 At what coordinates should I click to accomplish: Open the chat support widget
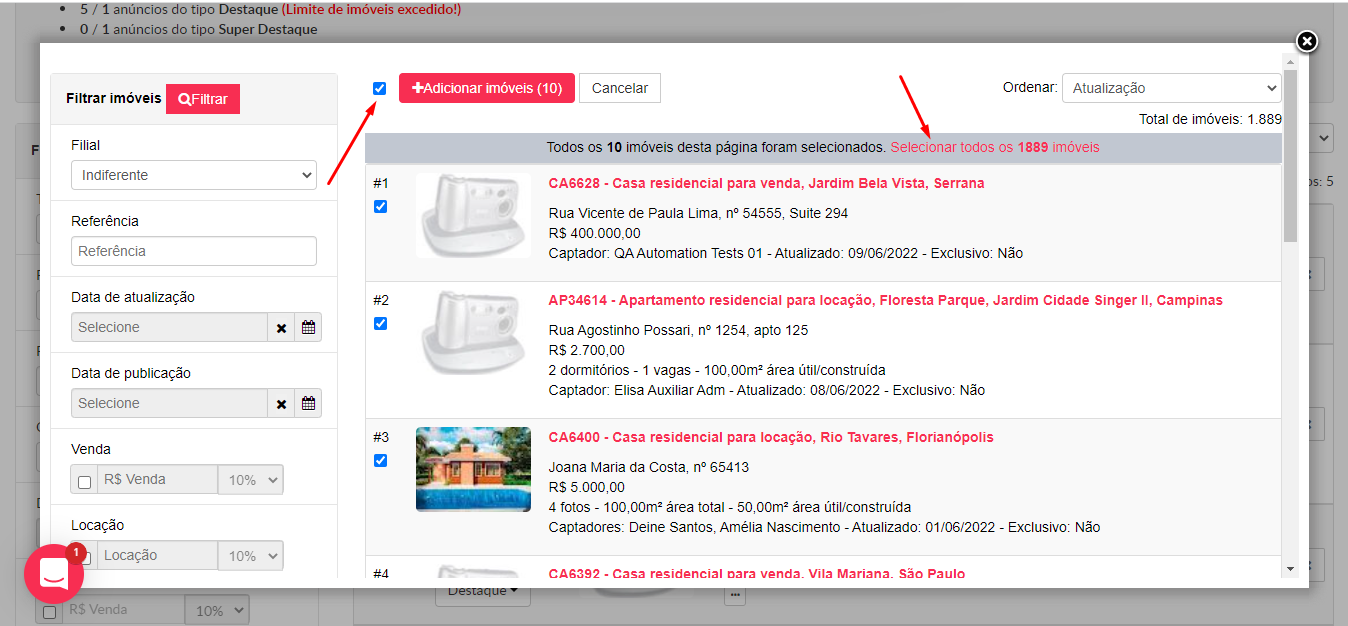(53, 574)
